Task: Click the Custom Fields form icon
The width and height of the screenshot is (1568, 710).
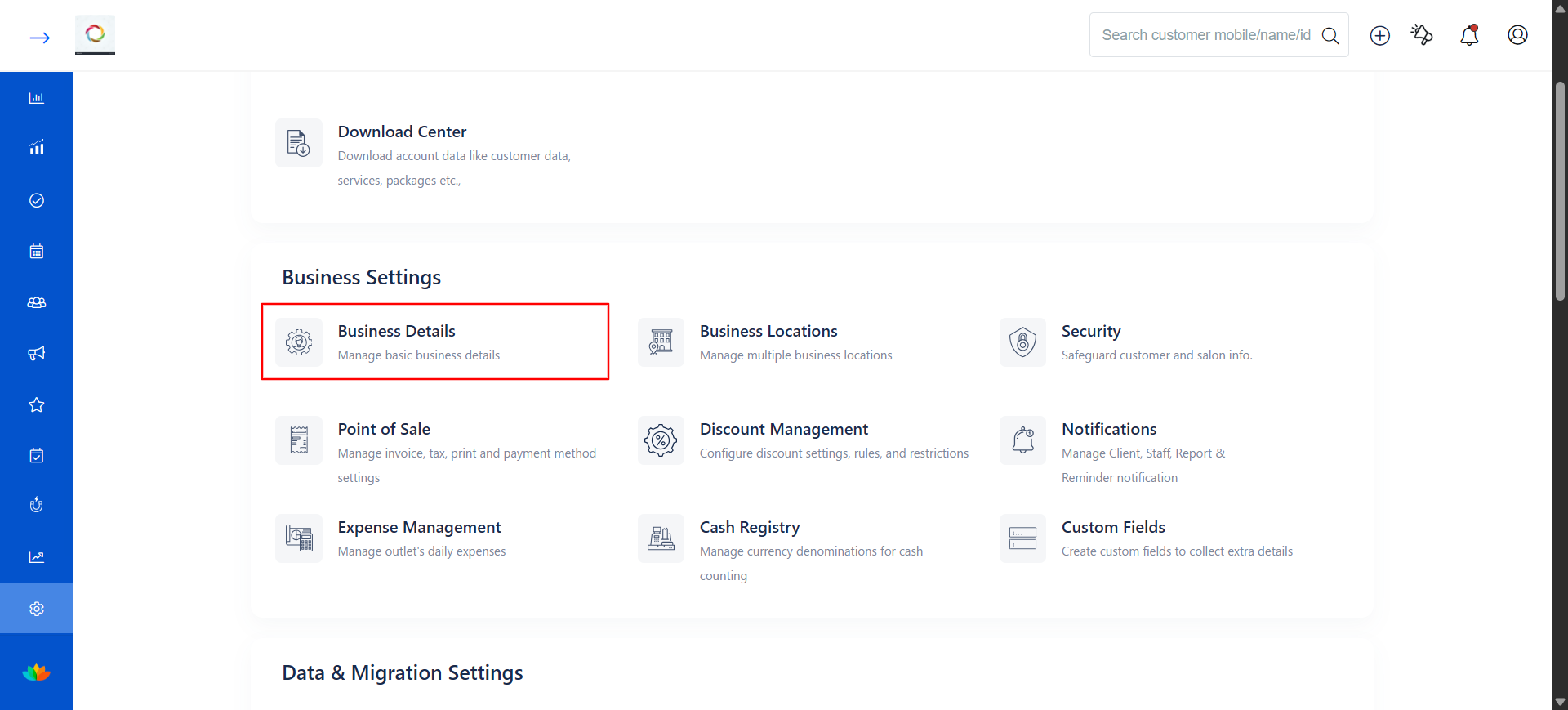Action: (1022, 538)
